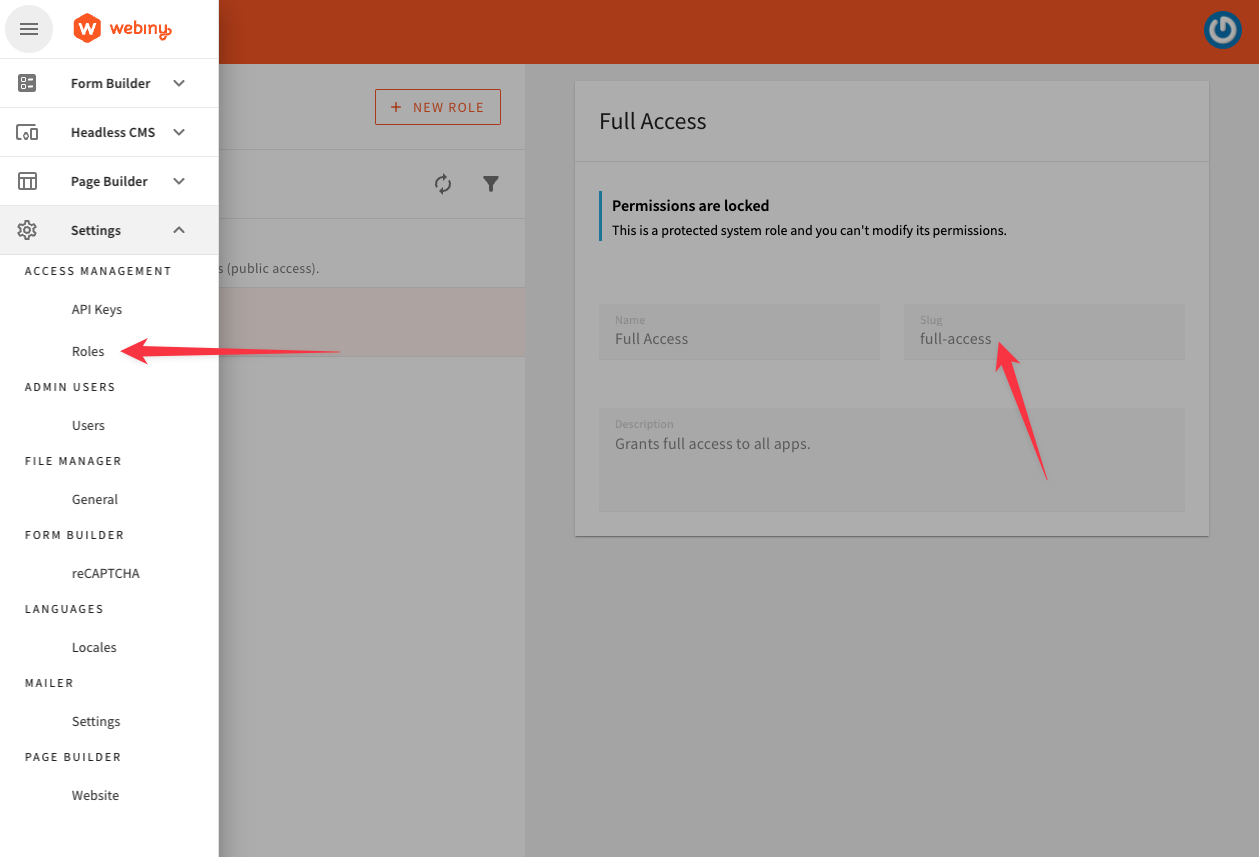Click the Headless CMS icon
The image size is (1259, 857).
click(x=28, y=132)
